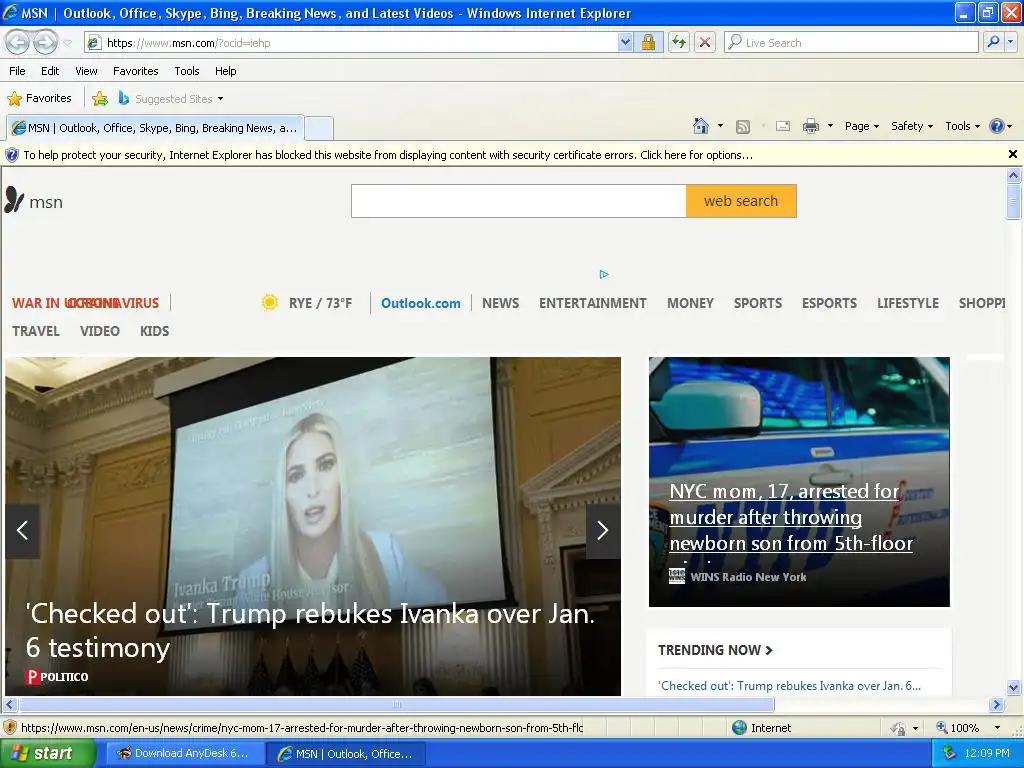Open the Help menu
Viewport: 1024px width, 768px height.
[x=226, y=71]
